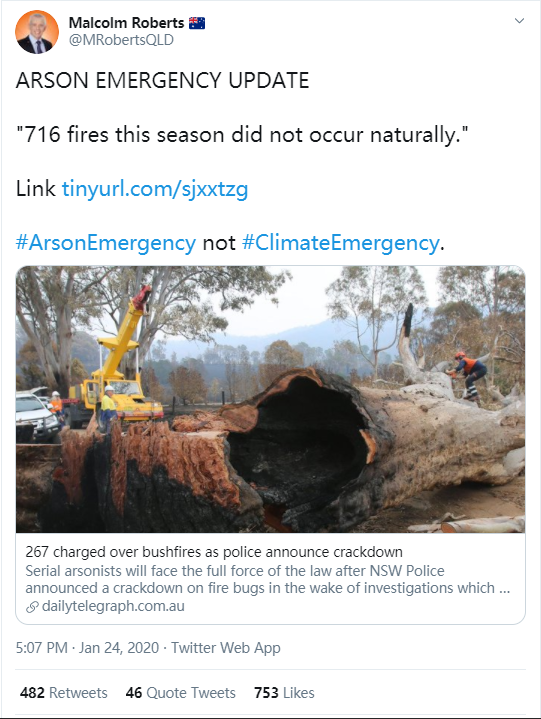Open the Twitter Web App source link

pos(226,647)
